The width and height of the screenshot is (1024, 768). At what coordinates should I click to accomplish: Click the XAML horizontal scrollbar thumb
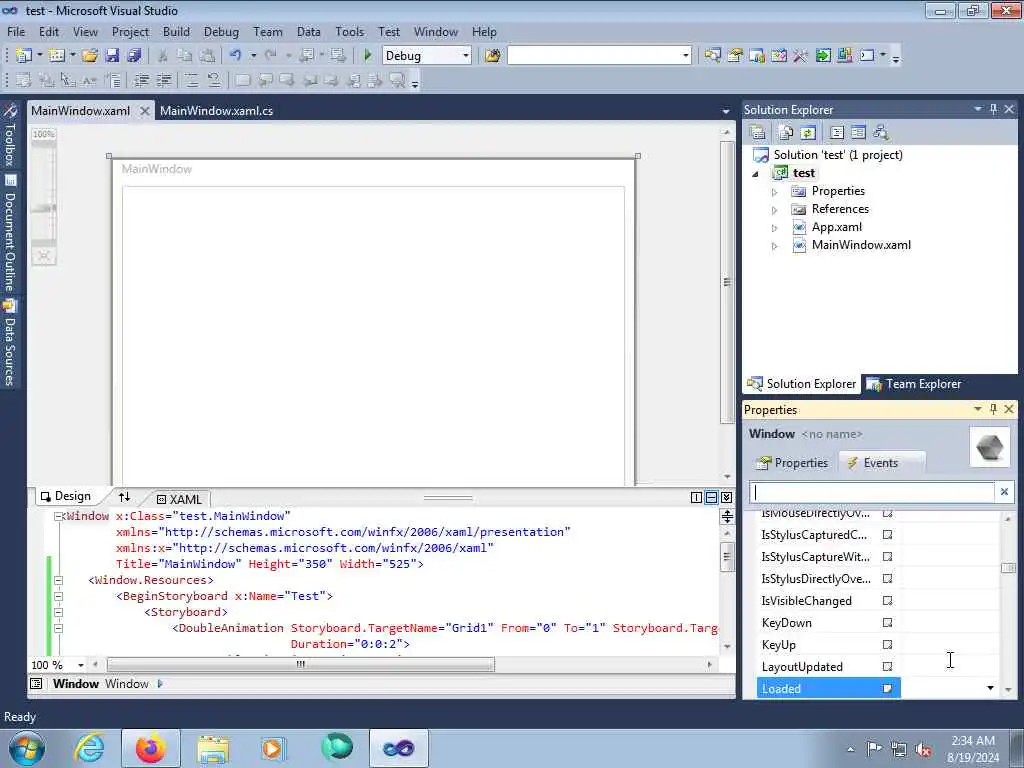pos(301,665)
